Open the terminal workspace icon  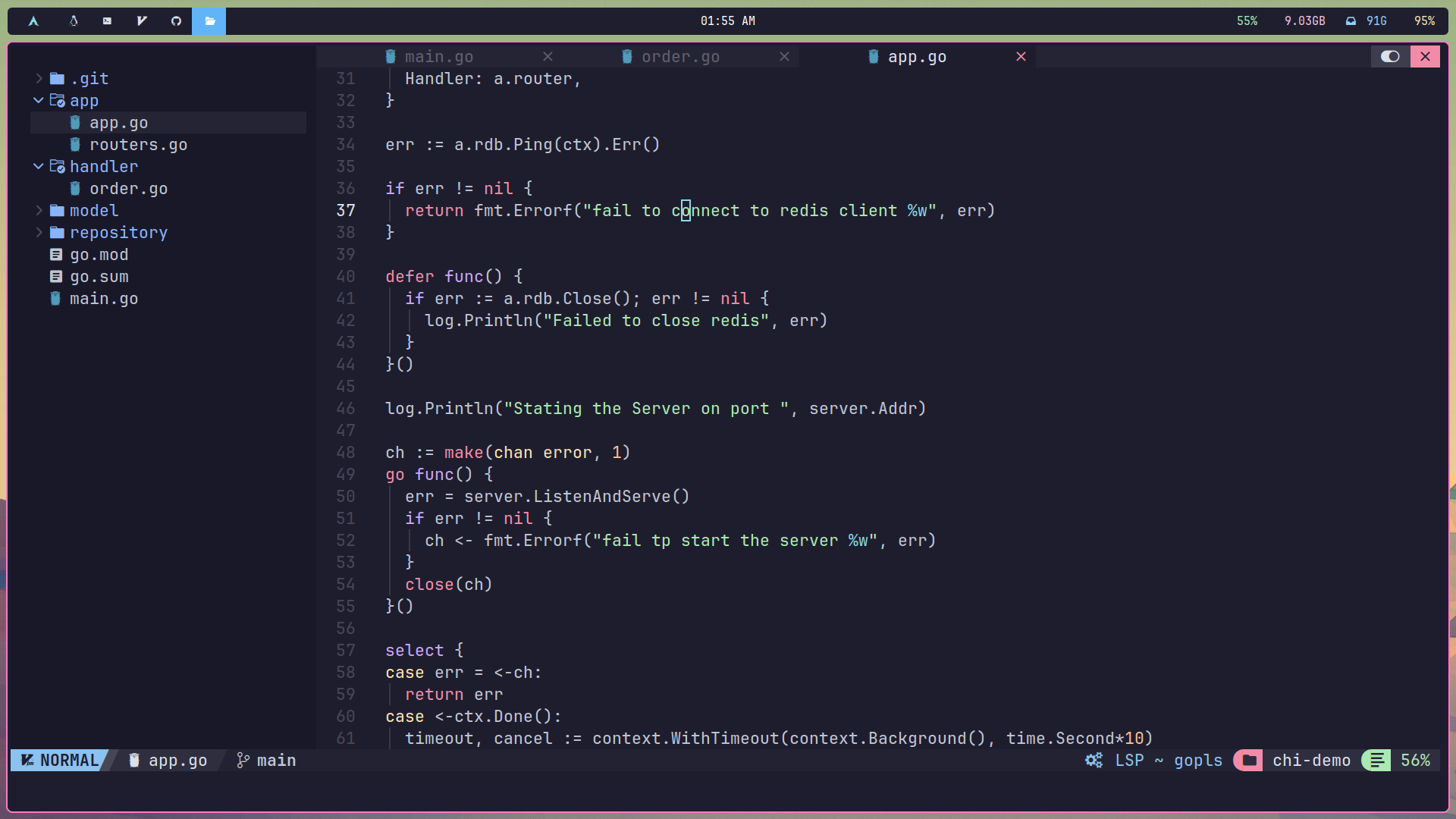click(x=107, y=21)
